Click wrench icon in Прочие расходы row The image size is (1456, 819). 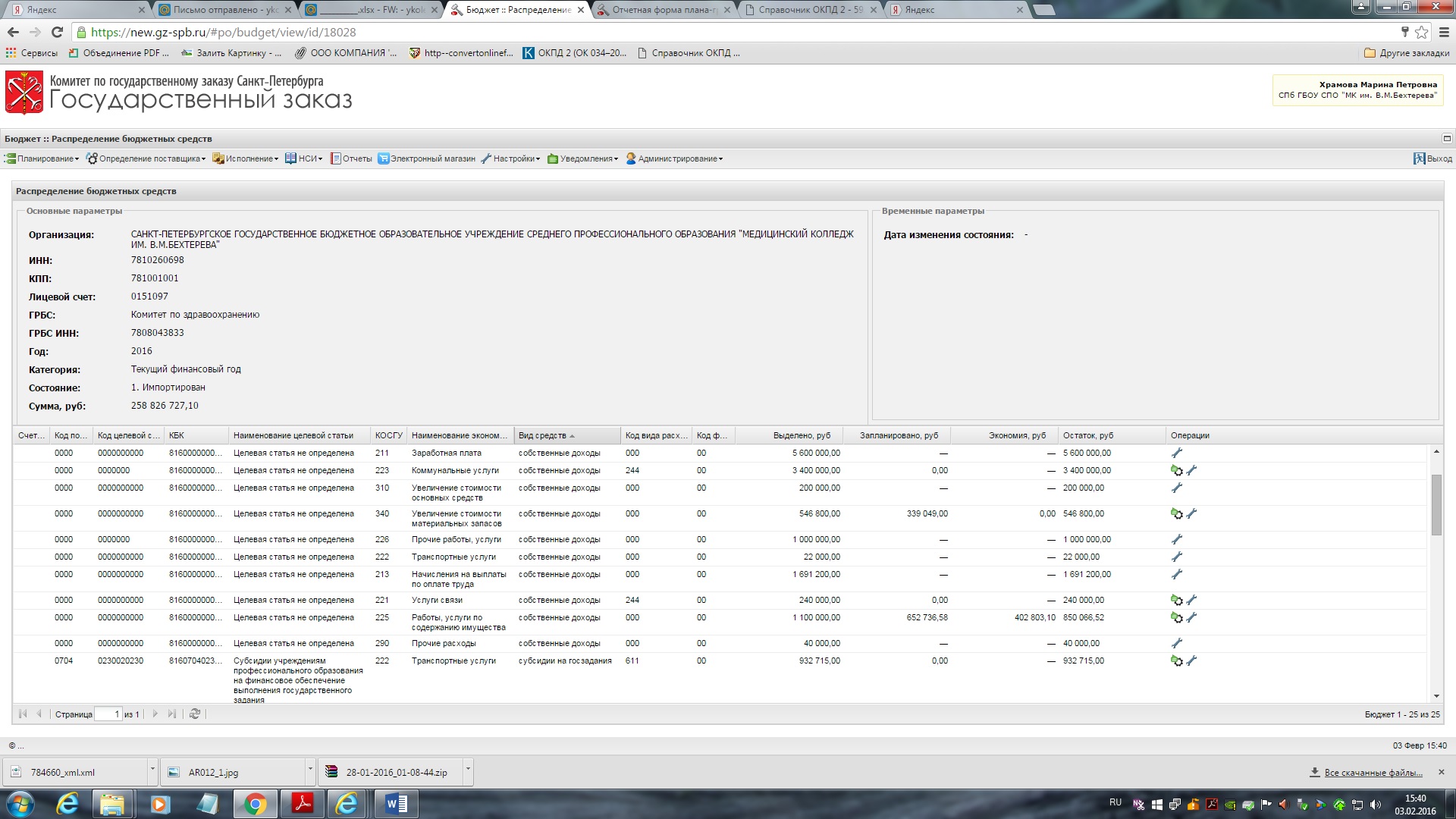coord(1177,644)
